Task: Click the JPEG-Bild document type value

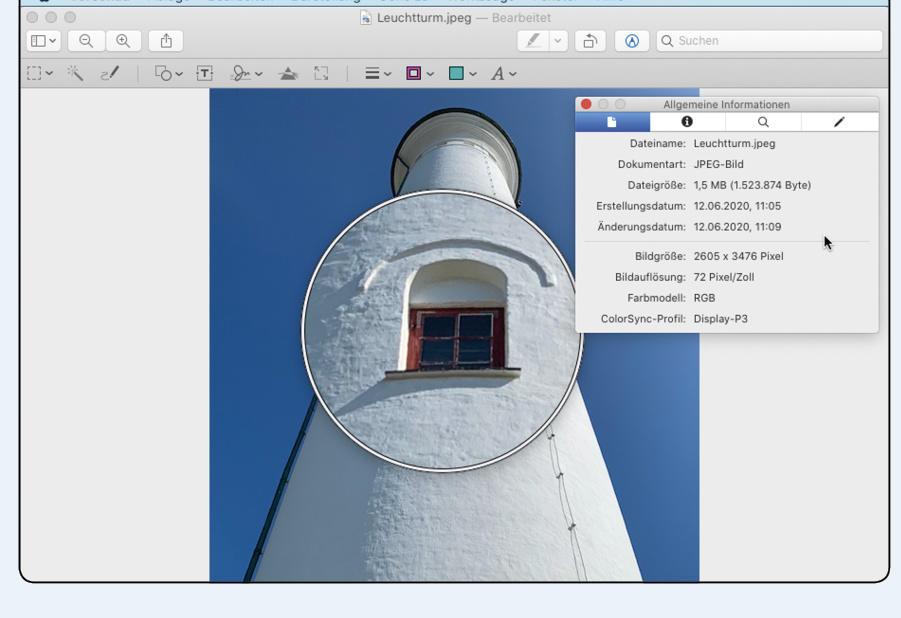Action: [x=719, y=164]
